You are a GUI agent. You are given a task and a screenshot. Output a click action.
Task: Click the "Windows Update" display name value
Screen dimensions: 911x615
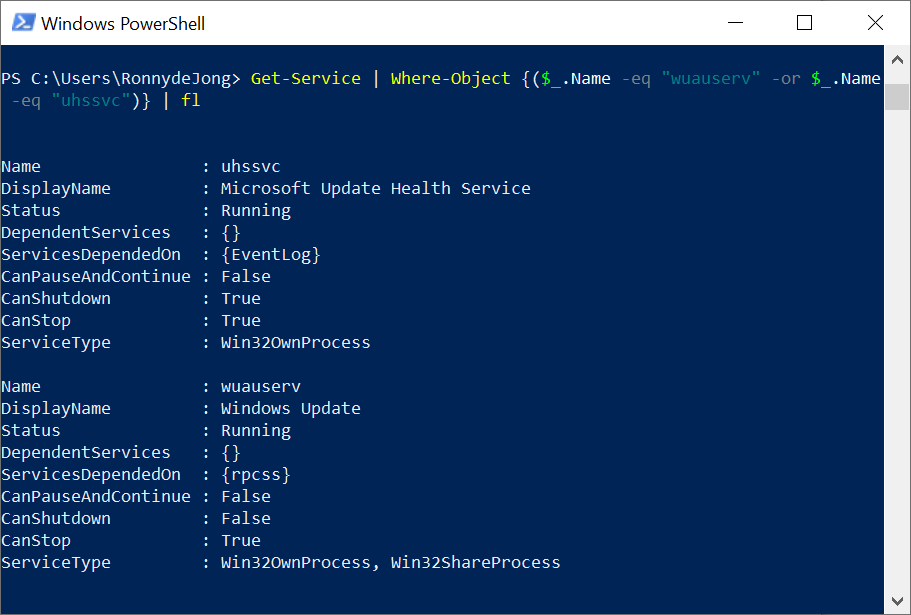[290, 408]
